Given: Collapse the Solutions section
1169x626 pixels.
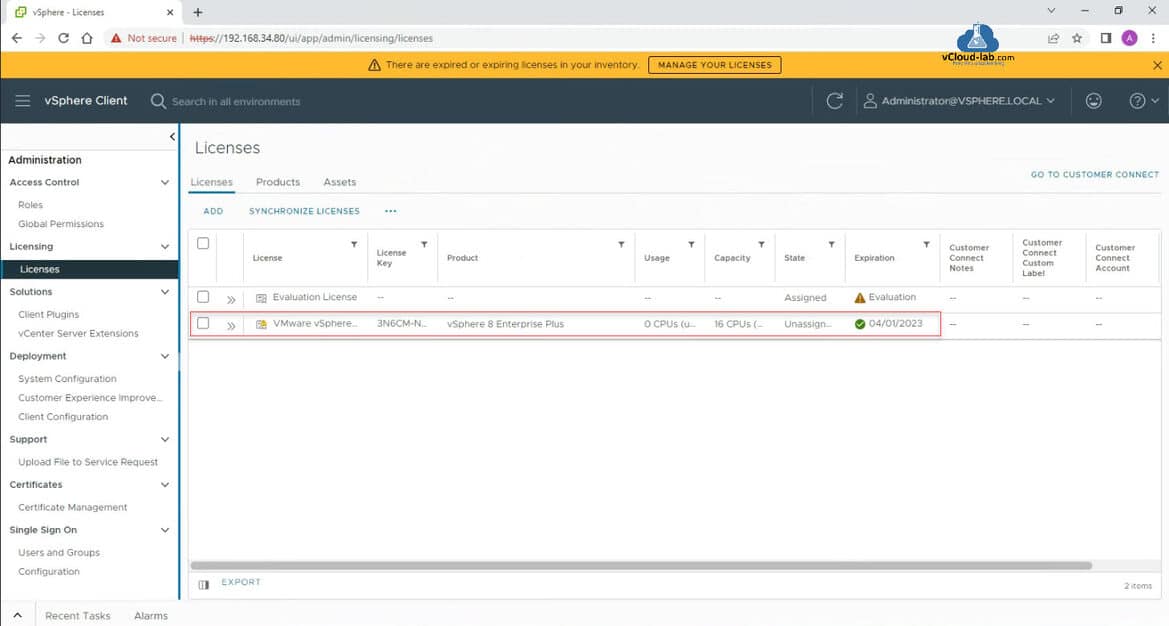Looking at the screenshot, I should pos(165,292).
